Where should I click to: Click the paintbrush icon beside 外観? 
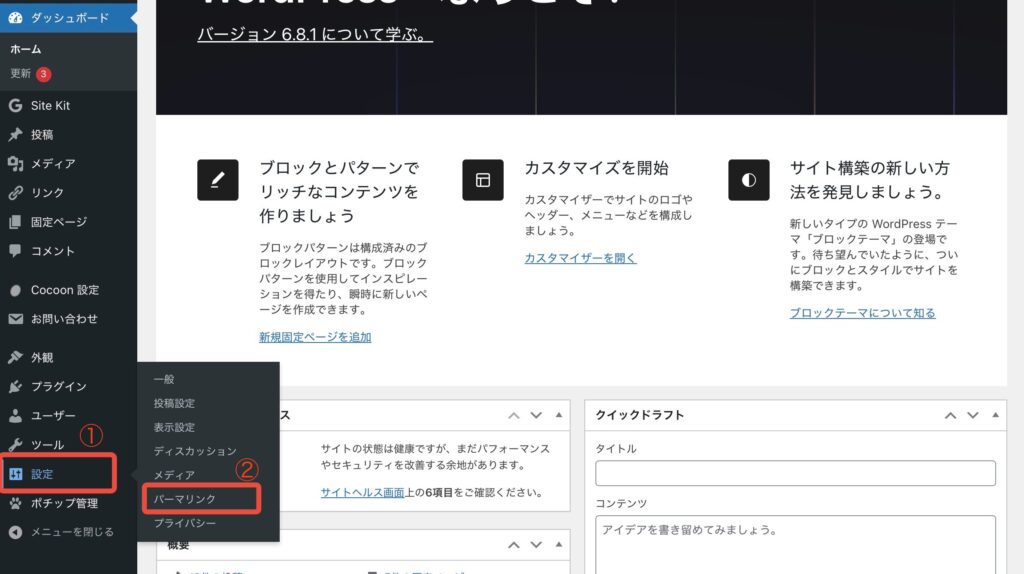point(15,357)
